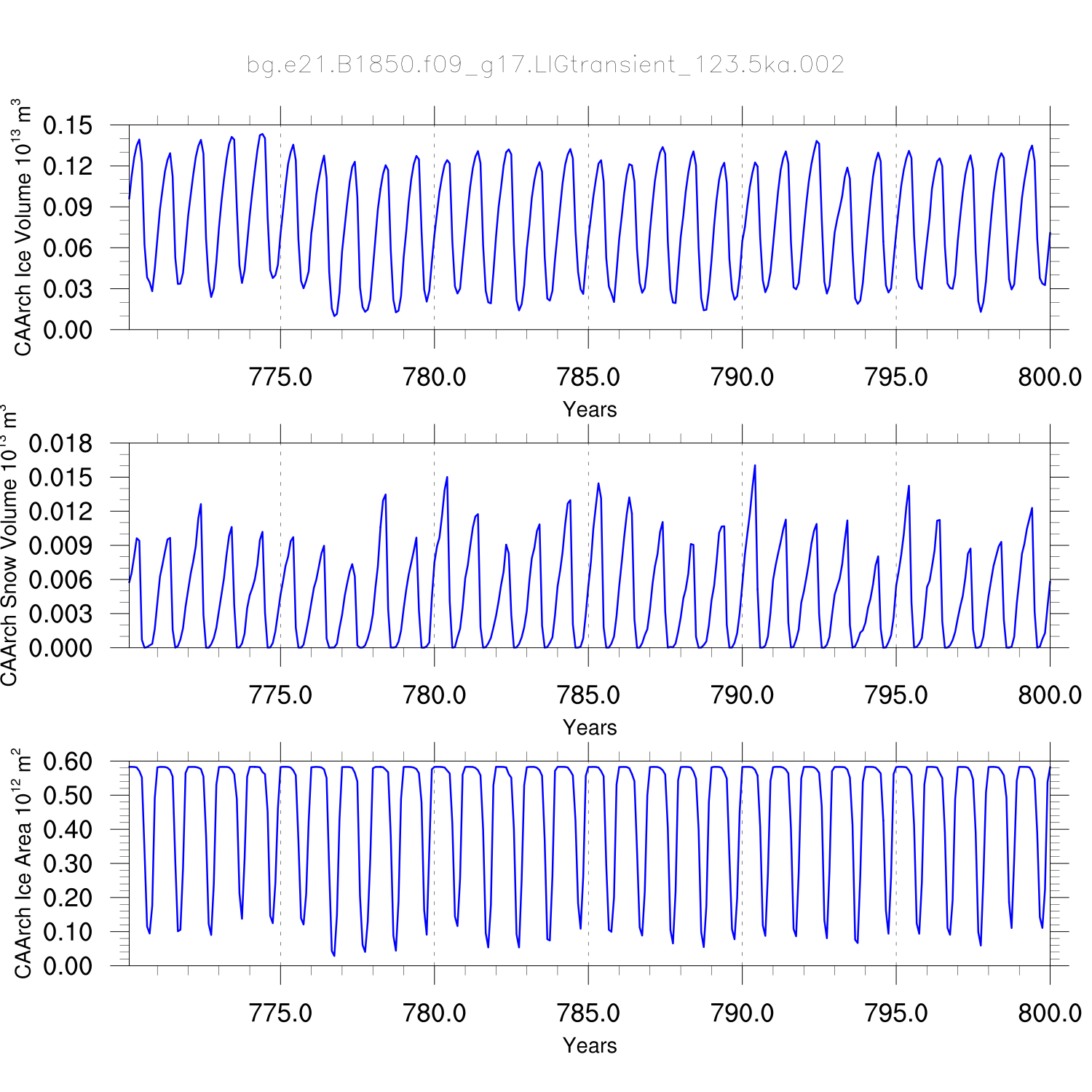
Task: Click the Years label under the top panel
Action: pos(590,410)
